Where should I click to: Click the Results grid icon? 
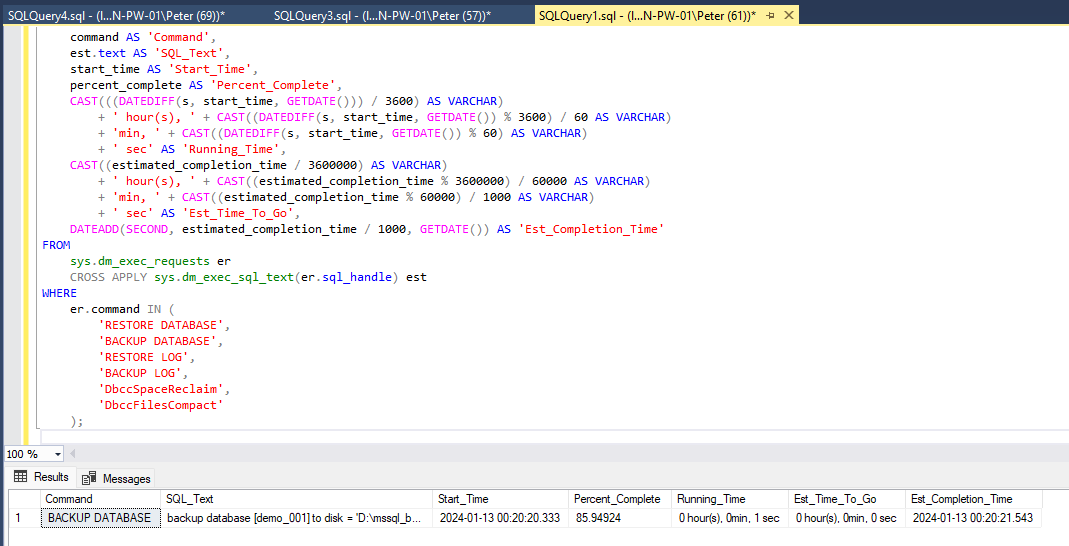[20, 478]
